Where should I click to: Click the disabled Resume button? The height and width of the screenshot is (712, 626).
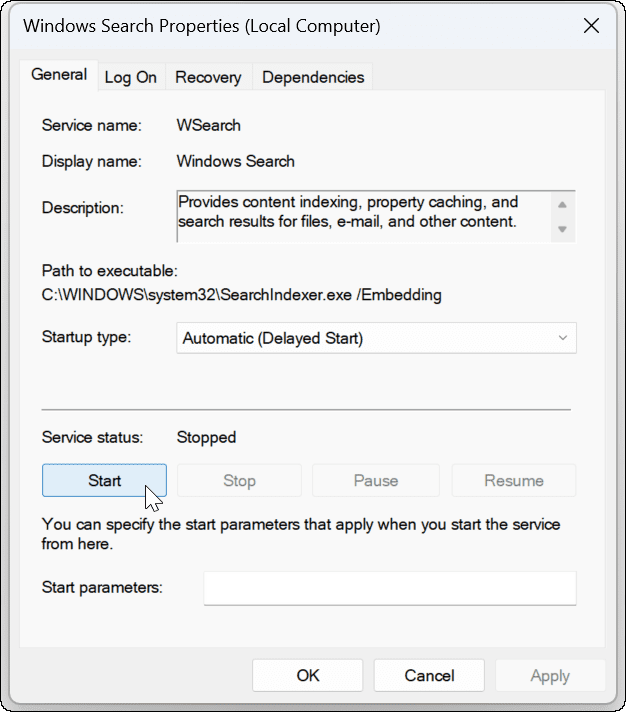pos(514,480)
